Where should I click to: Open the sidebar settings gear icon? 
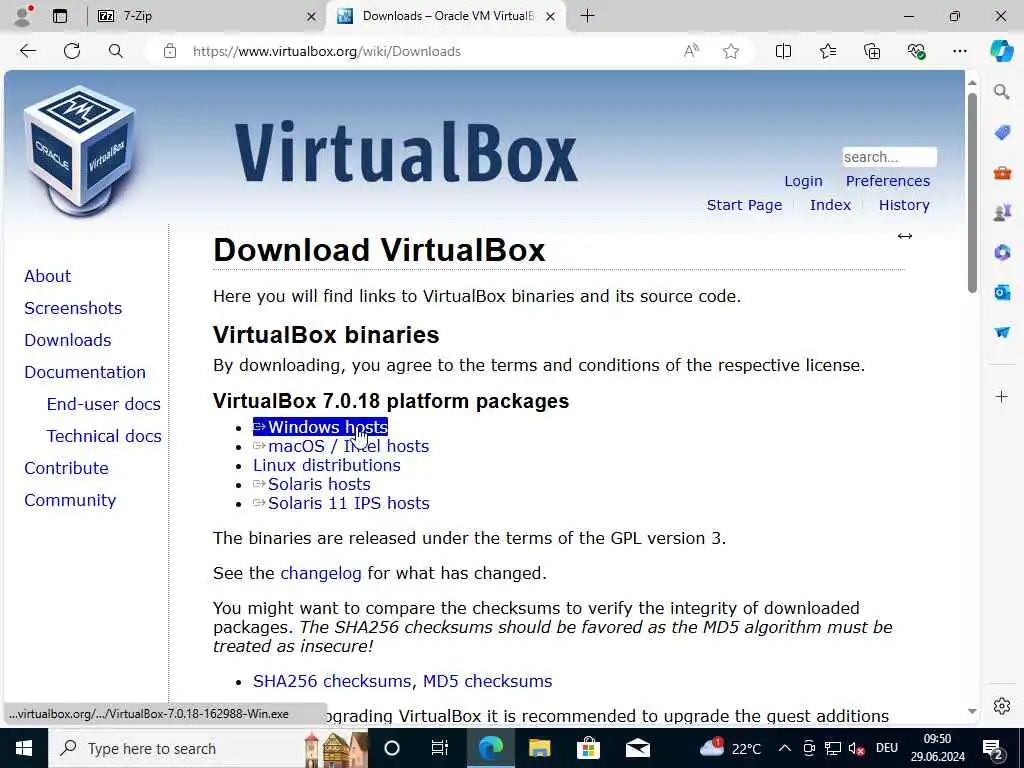(x=1002, y=706)
